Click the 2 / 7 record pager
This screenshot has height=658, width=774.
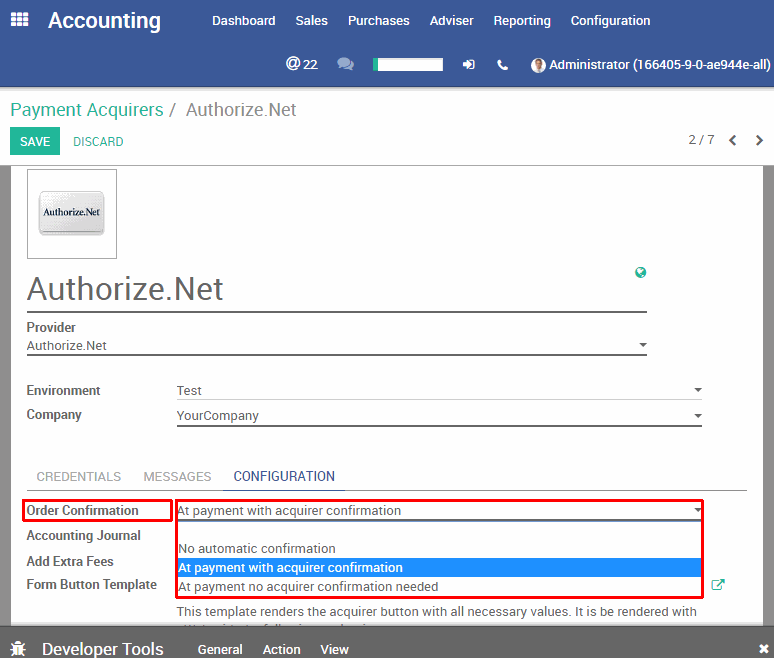[701, 140]
